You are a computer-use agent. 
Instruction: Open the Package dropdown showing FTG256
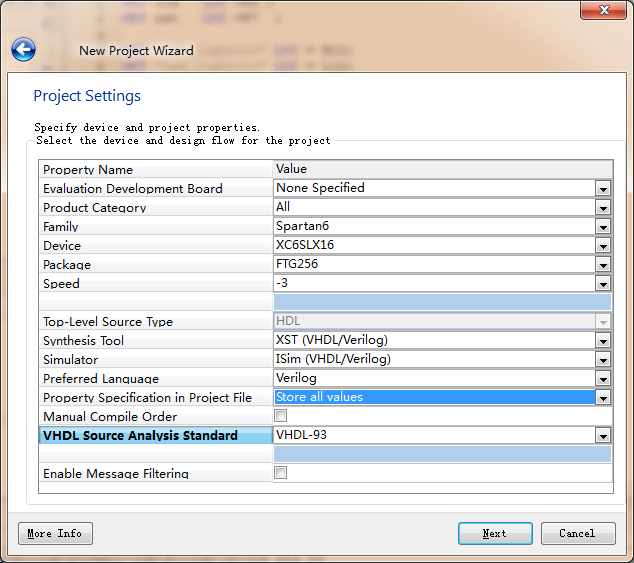pos(602,264)
